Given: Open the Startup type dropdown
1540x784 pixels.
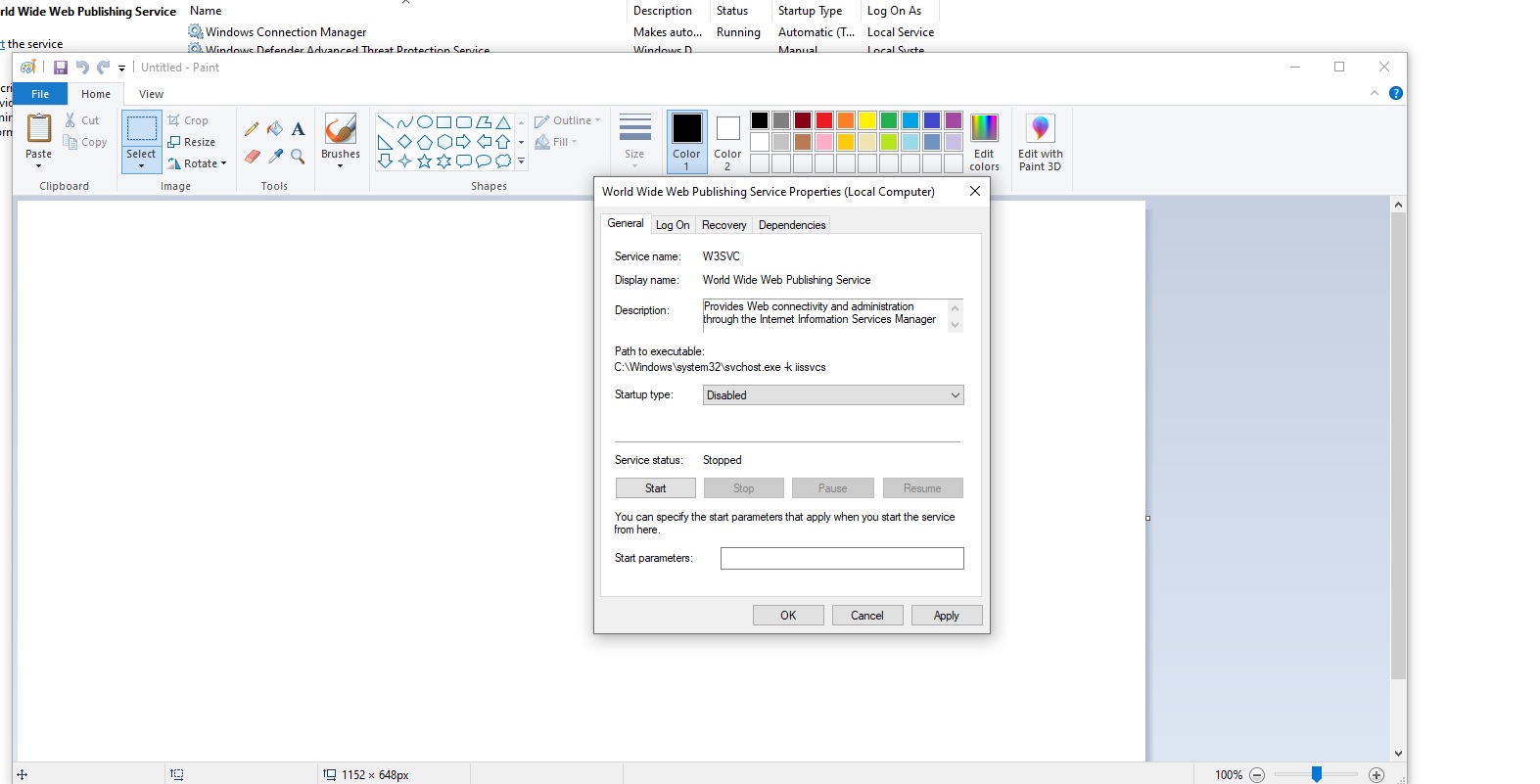Looking at the screenshot, I should pos(833,395).
